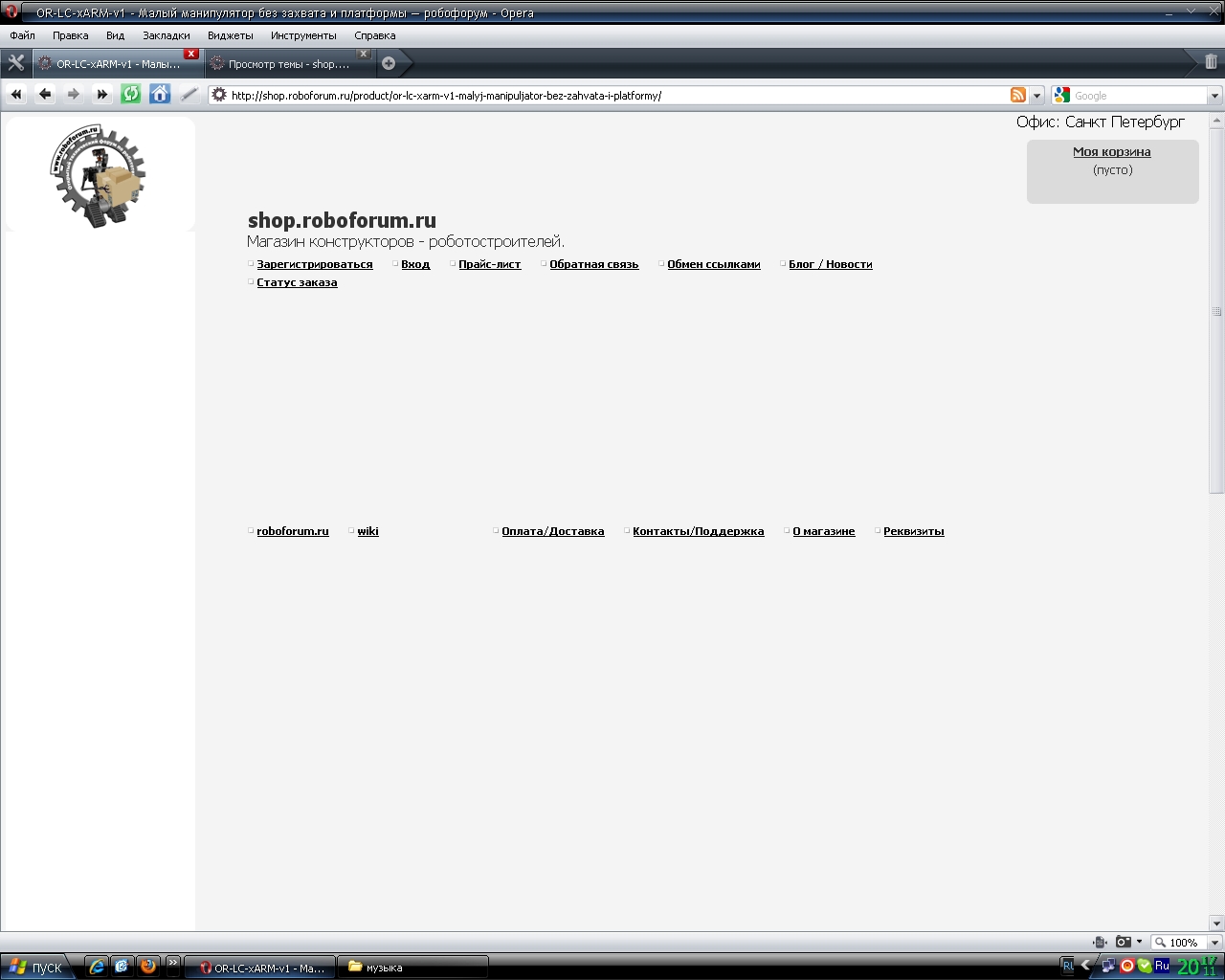1225x980 pixels.
Task: Click the Вход login link
Action: [x=415, y=264]
